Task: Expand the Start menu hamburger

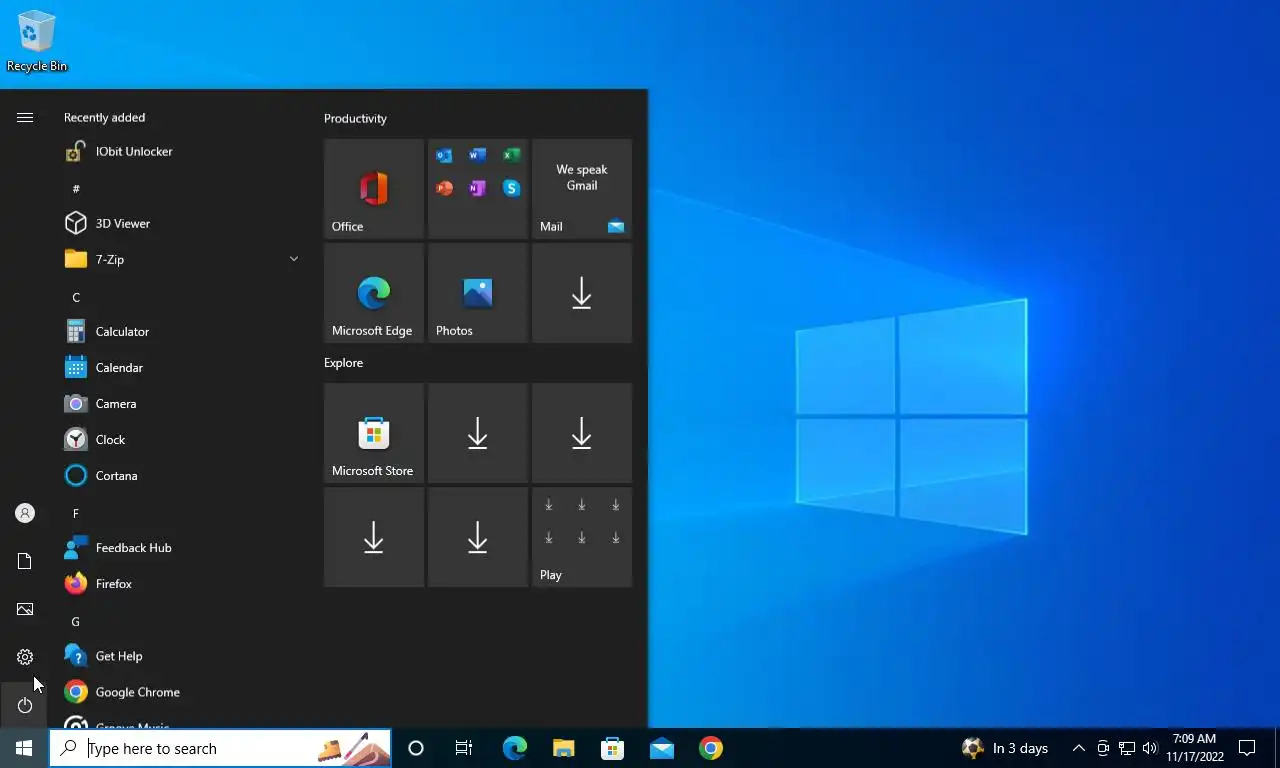Action: coord(25,118)
